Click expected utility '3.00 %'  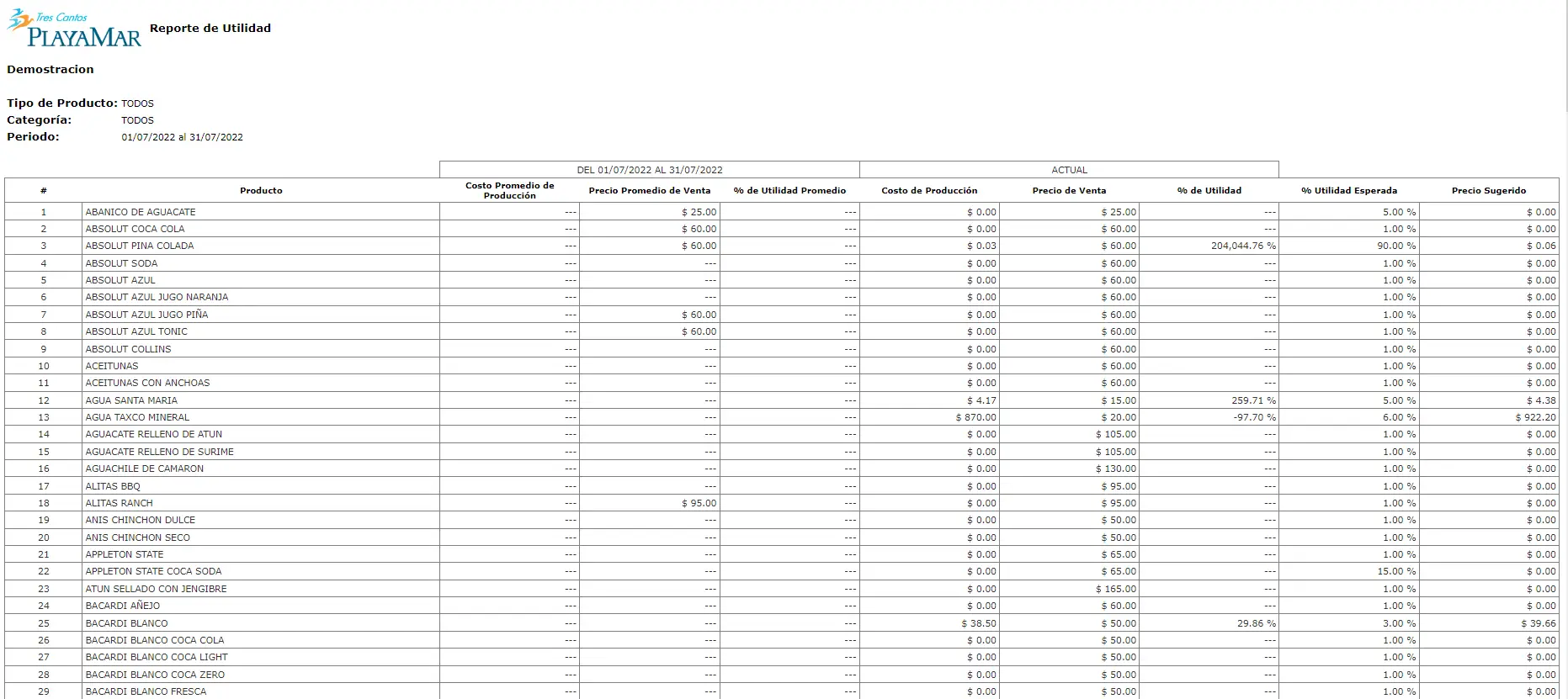(1399, 623)
